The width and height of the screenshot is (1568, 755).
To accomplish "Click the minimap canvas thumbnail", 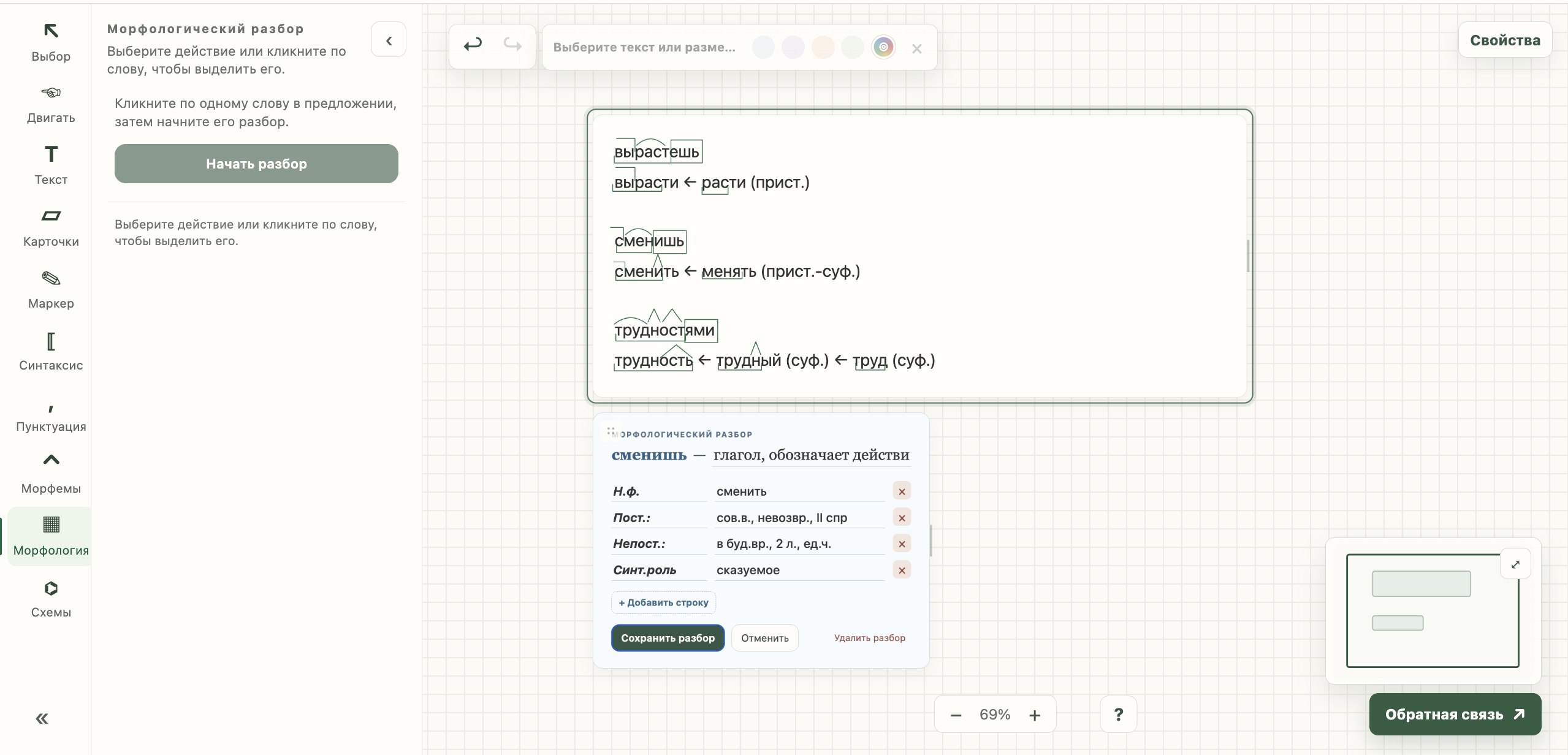I will tap(1432, 610).
